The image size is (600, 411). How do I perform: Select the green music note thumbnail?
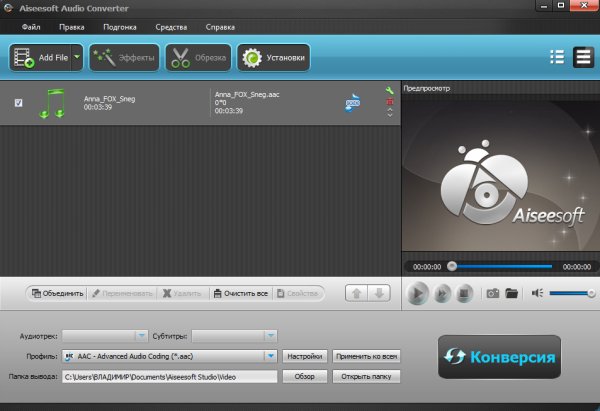click(52, 103)
